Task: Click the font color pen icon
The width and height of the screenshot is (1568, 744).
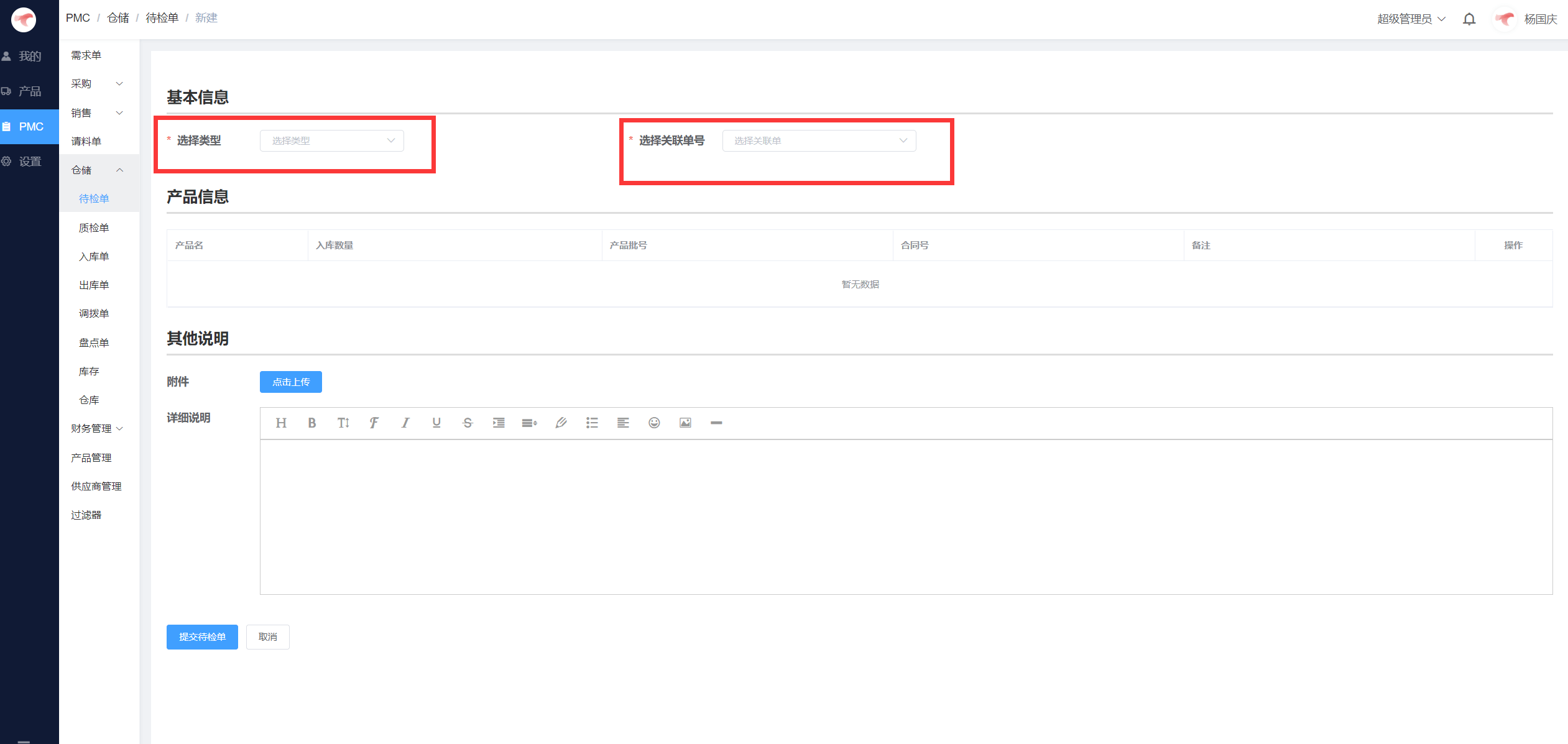Action: click(x=561, y=423)
